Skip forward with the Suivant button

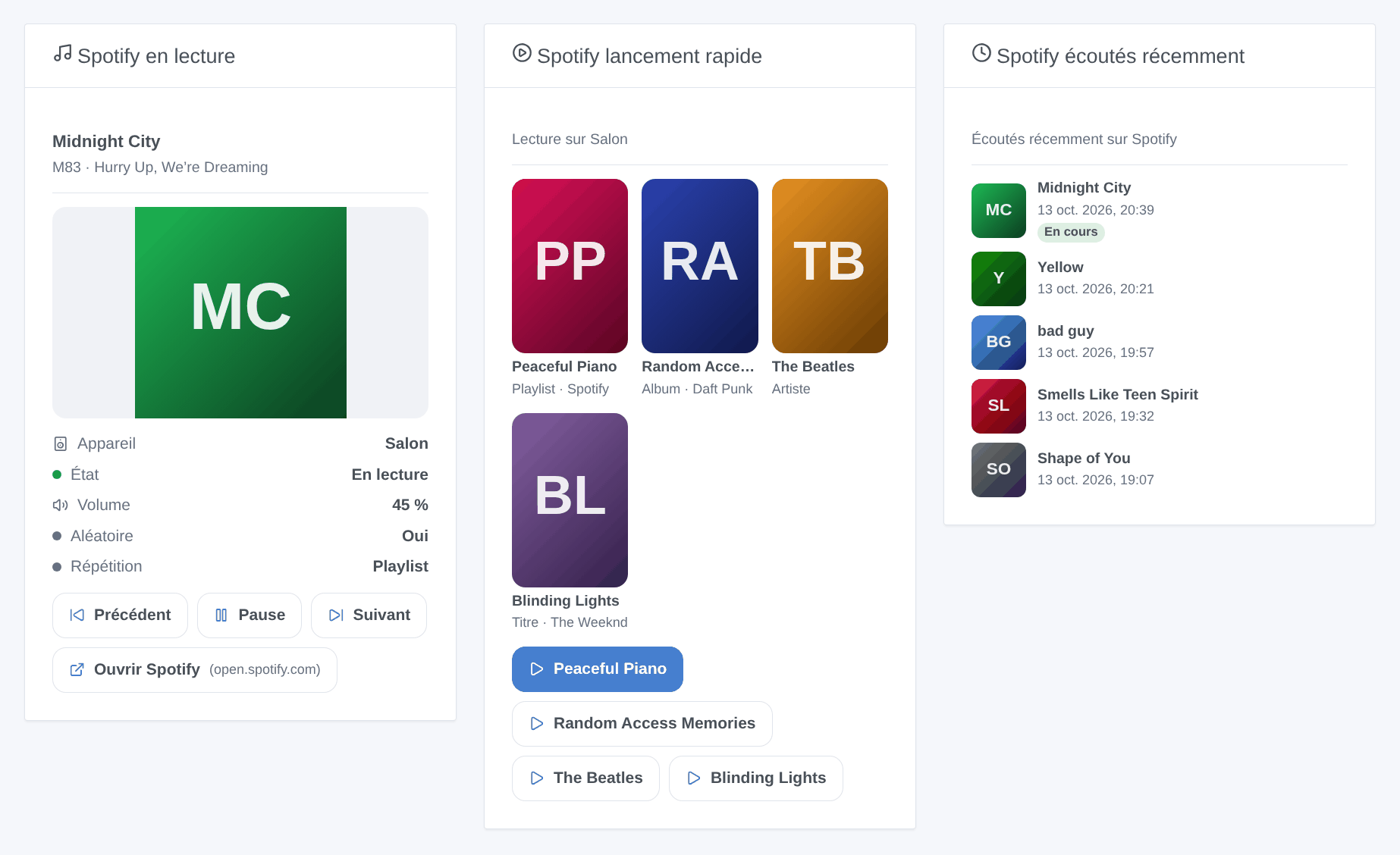(369, 615)
